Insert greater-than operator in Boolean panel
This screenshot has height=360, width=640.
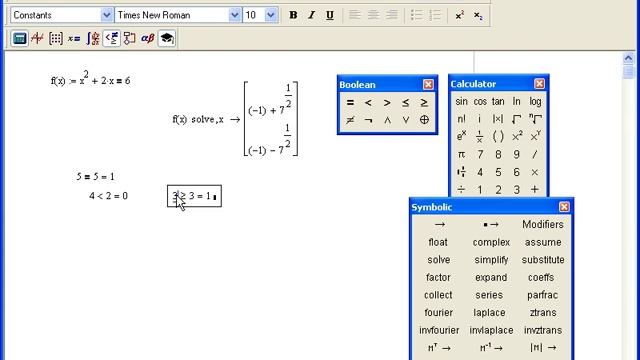(x=387, y=102)
